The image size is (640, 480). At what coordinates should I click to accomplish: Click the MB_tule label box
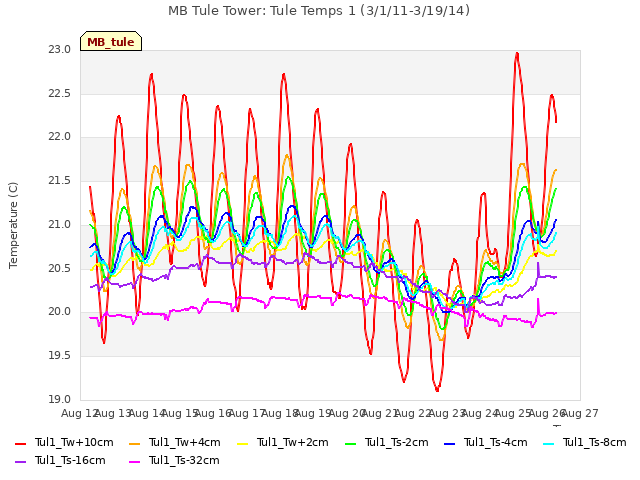tap(111, 41)
